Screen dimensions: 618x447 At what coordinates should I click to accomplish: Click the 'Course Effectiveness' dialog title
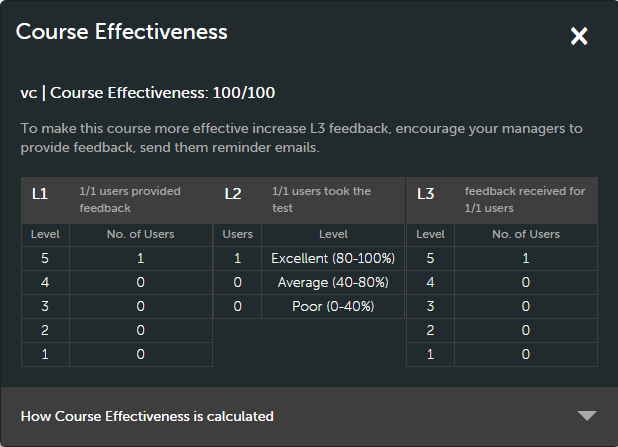pyautogui.click(x=122, y=32)
